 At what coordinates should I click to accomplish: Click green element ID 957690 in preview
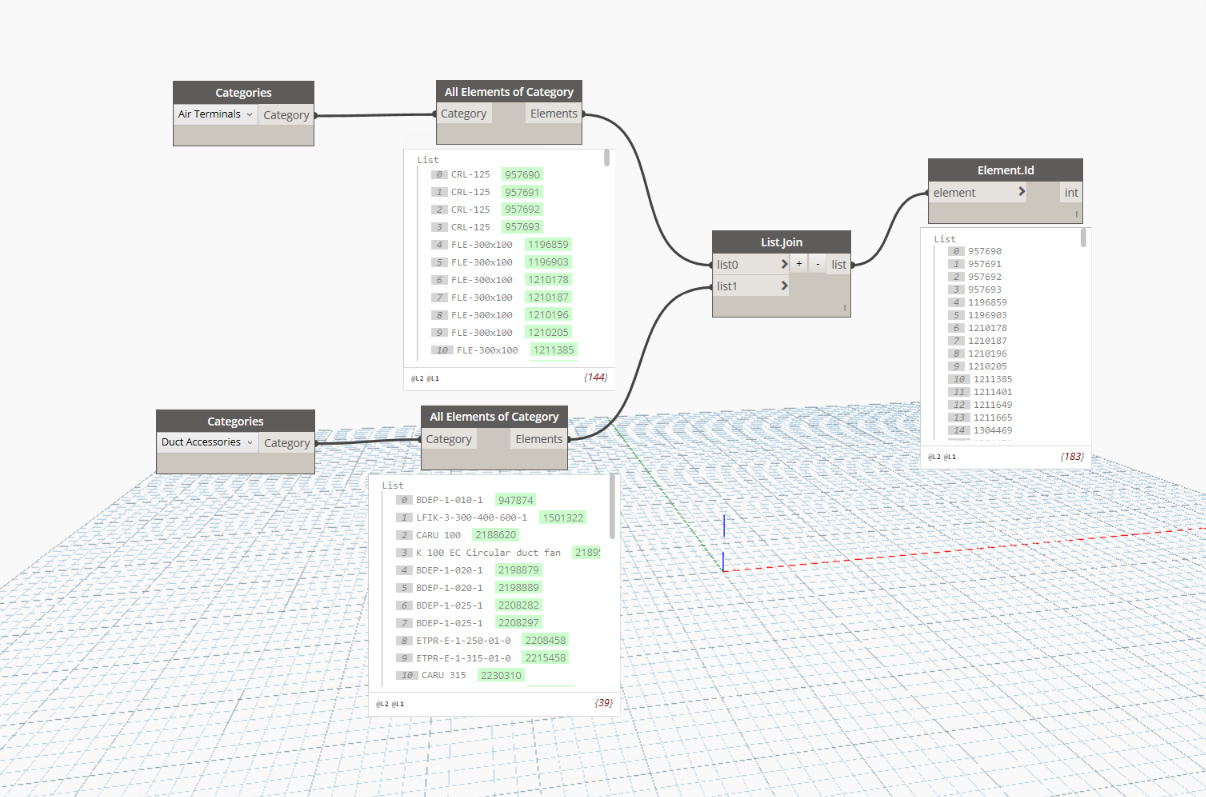point(522,175)
